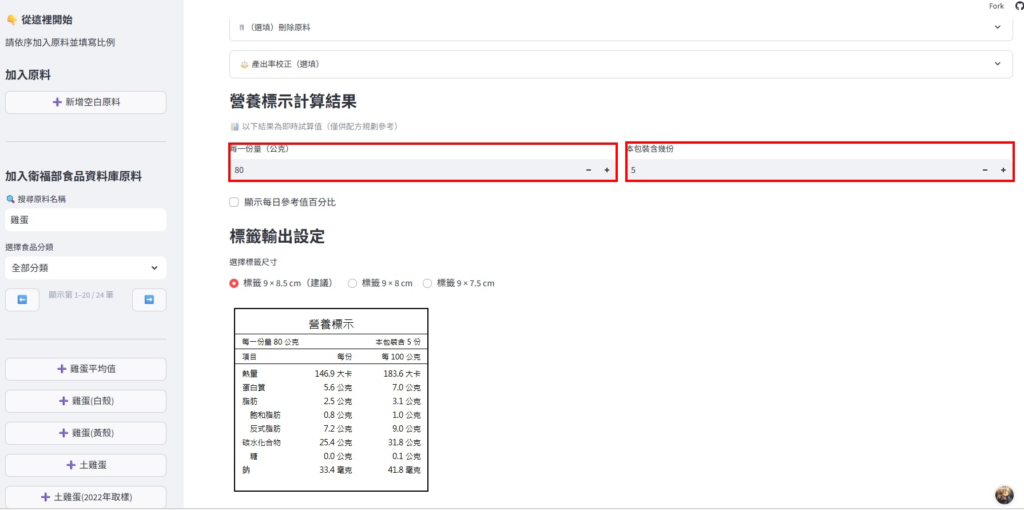This screenshot has width=1024, height=510.
Task: Click the 33.4 毫克 sodium value
Action: pos(338,470)
